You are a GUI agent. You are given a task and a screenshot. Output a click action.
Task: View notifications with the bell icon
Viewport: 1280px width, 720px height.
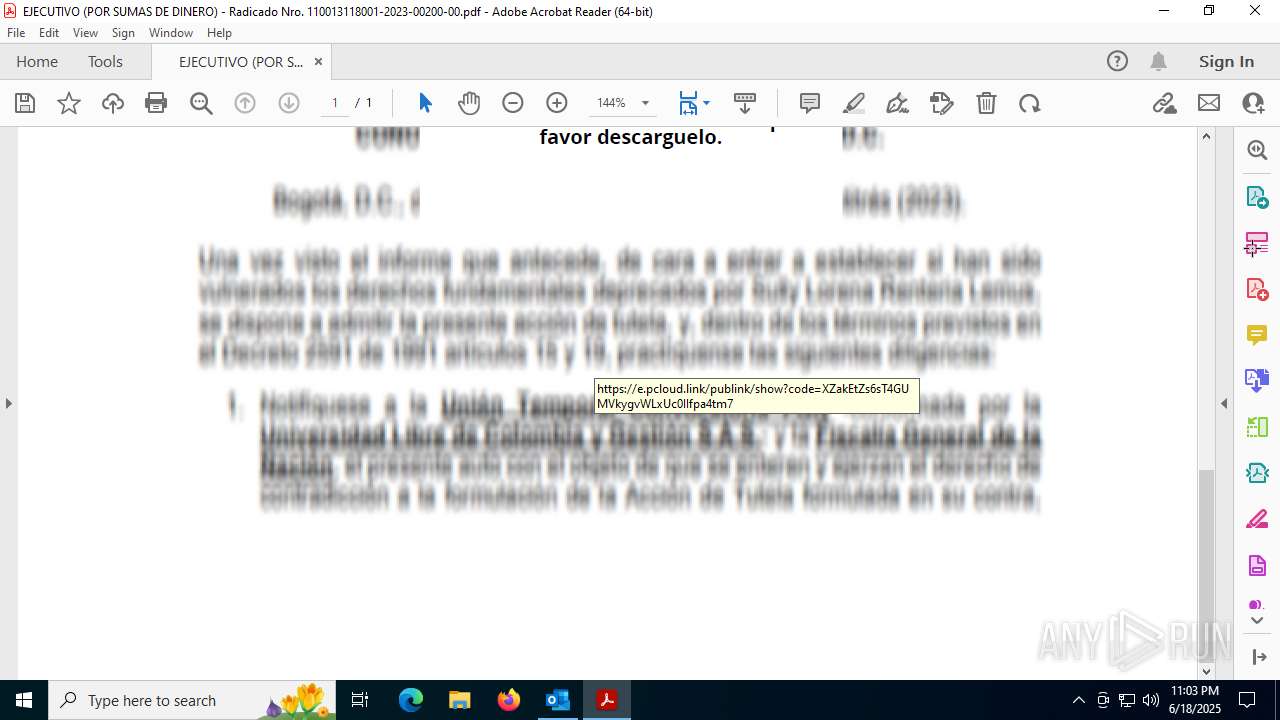pos(1158,61)
